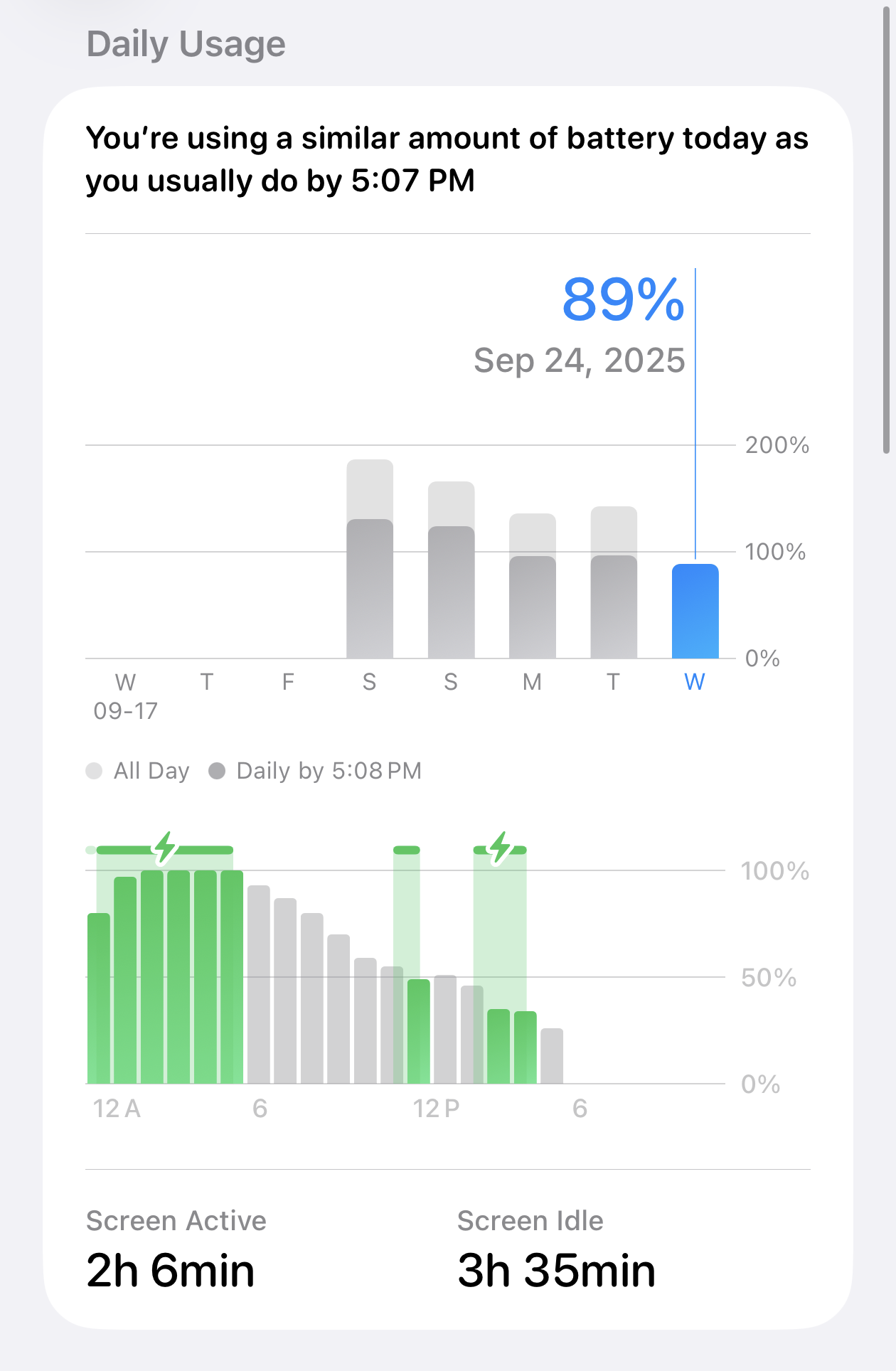Tap the overnight charging lightning bolt icon
The height and width of the screenshot is (1371, 896).
[x=166, y=848]
